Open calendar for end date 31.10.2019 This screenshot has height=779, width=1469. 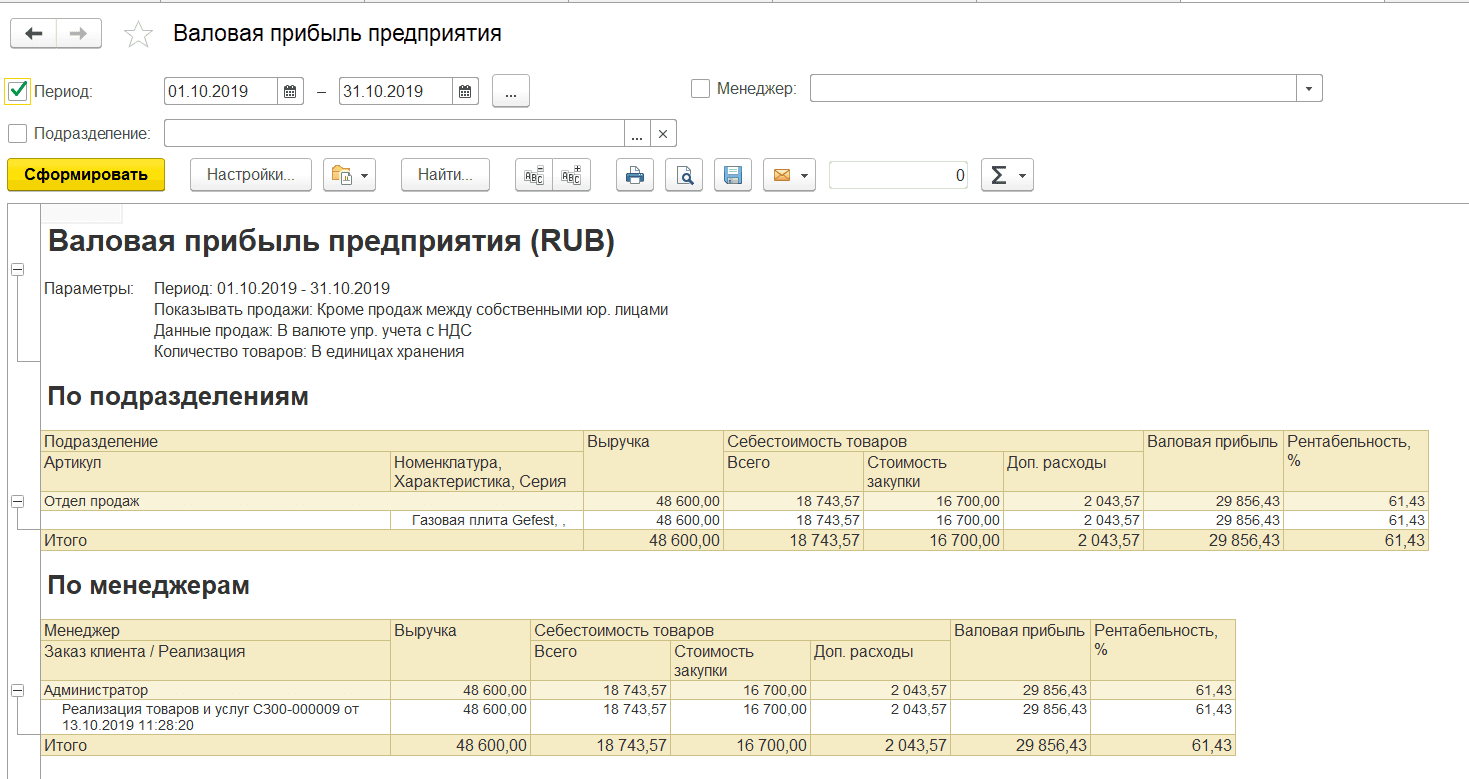coord(466,91)
